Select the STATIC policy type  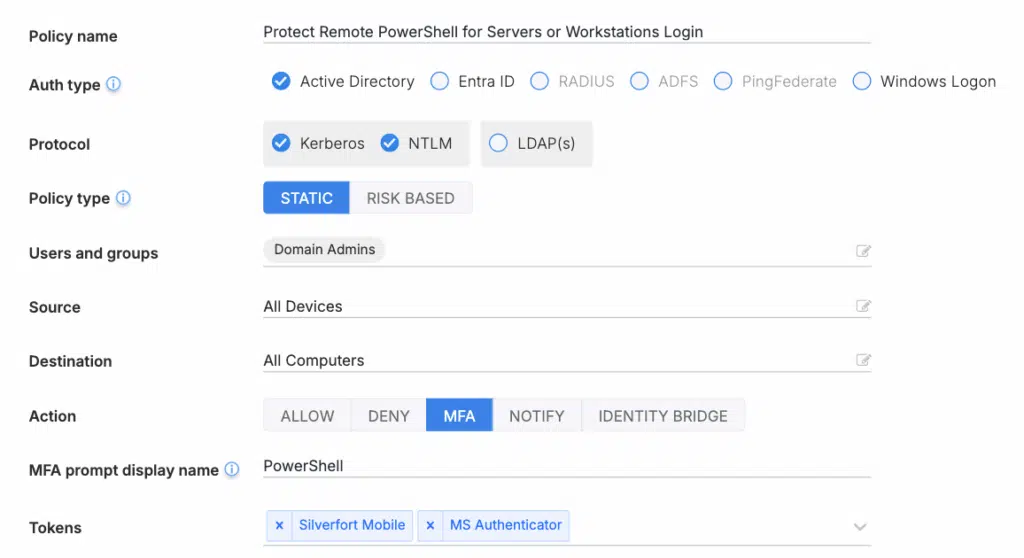click(306, 198)
